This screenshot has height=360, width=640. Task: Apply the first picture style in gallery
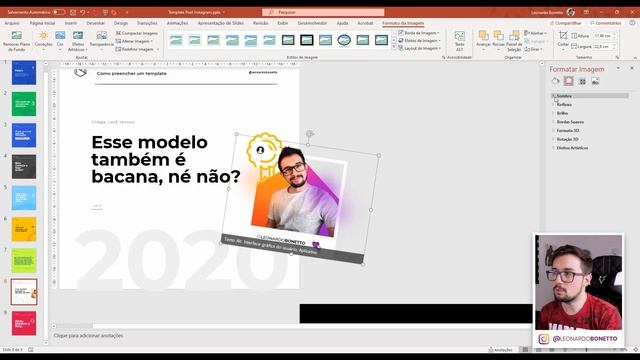coord(176,40)
